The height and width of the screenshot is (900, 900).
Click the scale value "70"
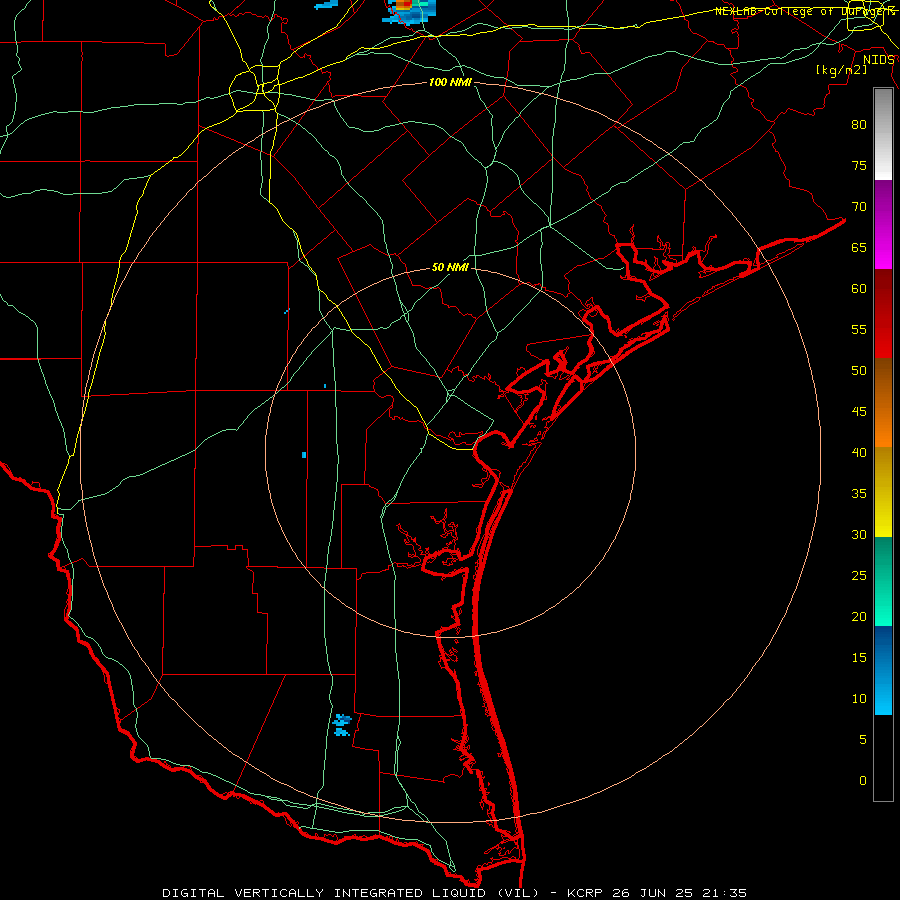click(859, 207)
